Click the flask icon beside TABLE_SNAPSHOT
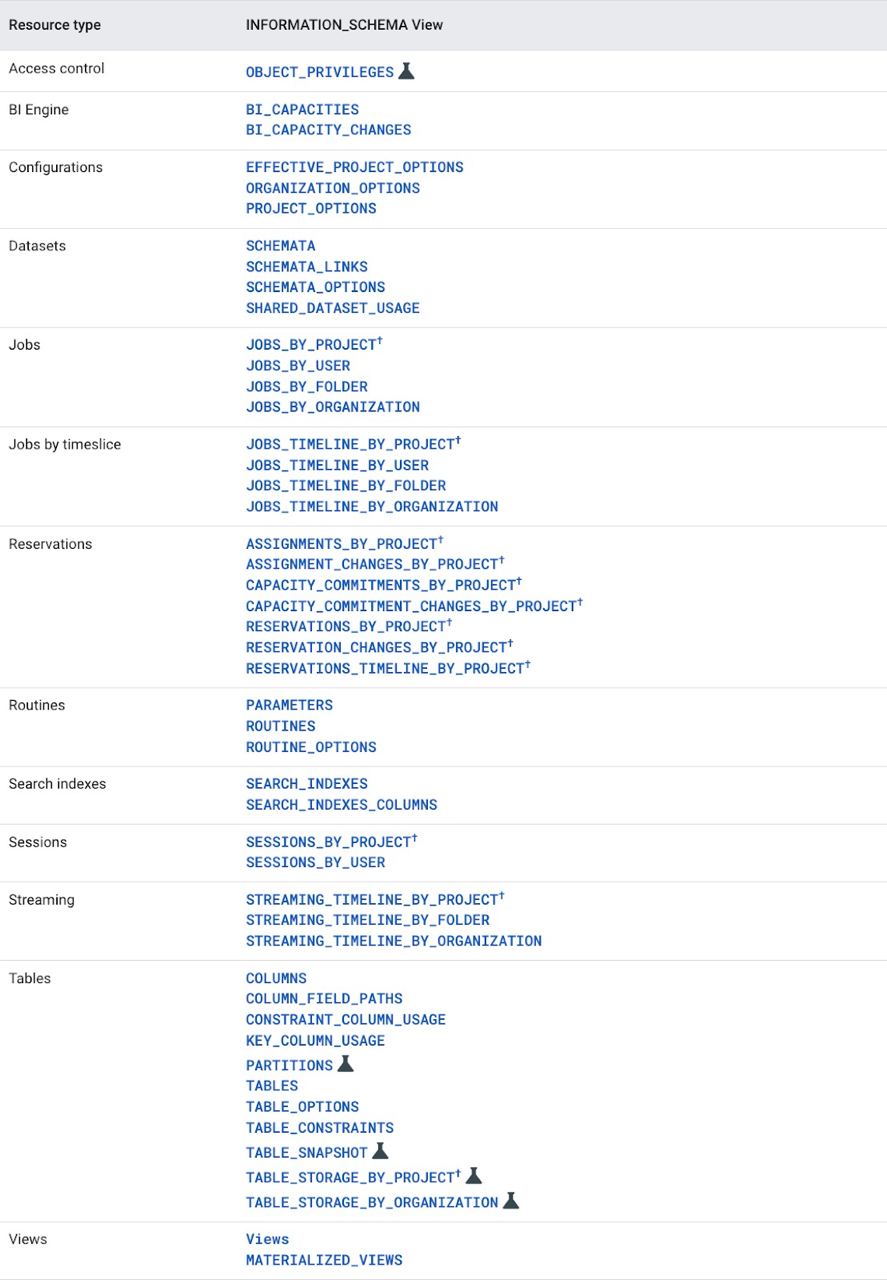The image size is (887, 1280). pos(380,1151)
